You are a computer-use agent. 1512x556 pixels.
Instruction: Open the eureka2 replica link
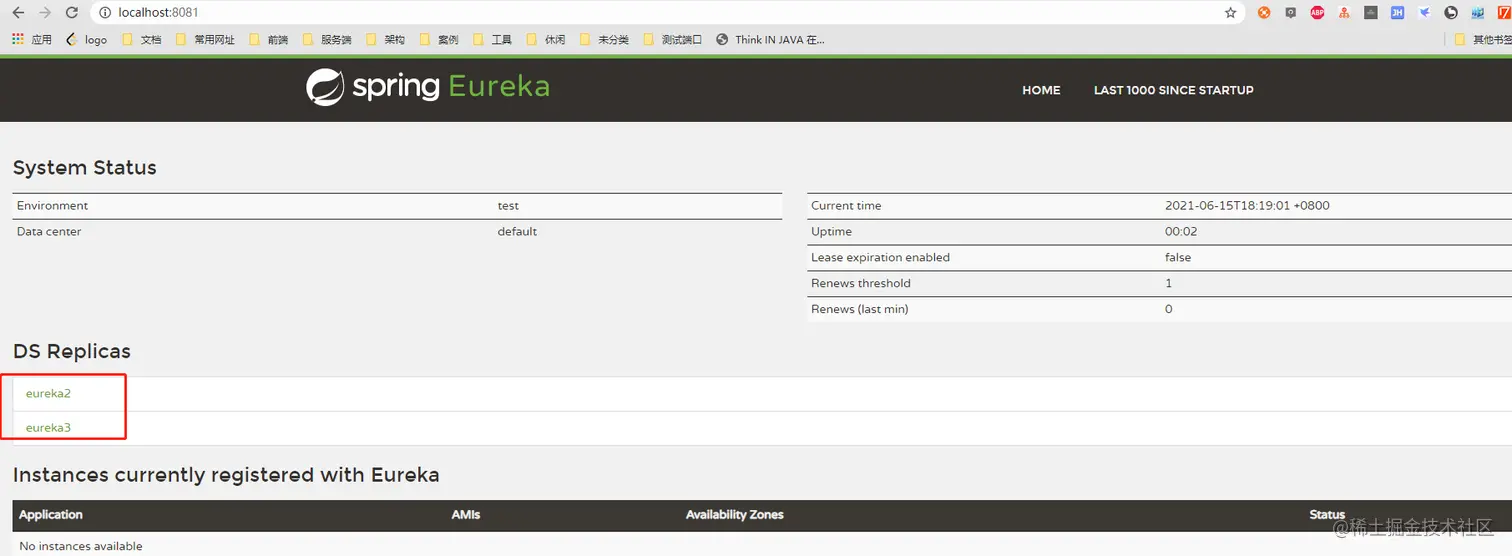point(48,394)
